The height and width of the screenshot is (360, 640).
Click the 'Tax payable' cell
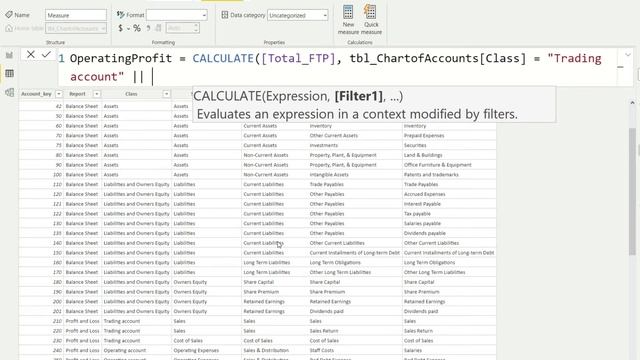[417, 214]
